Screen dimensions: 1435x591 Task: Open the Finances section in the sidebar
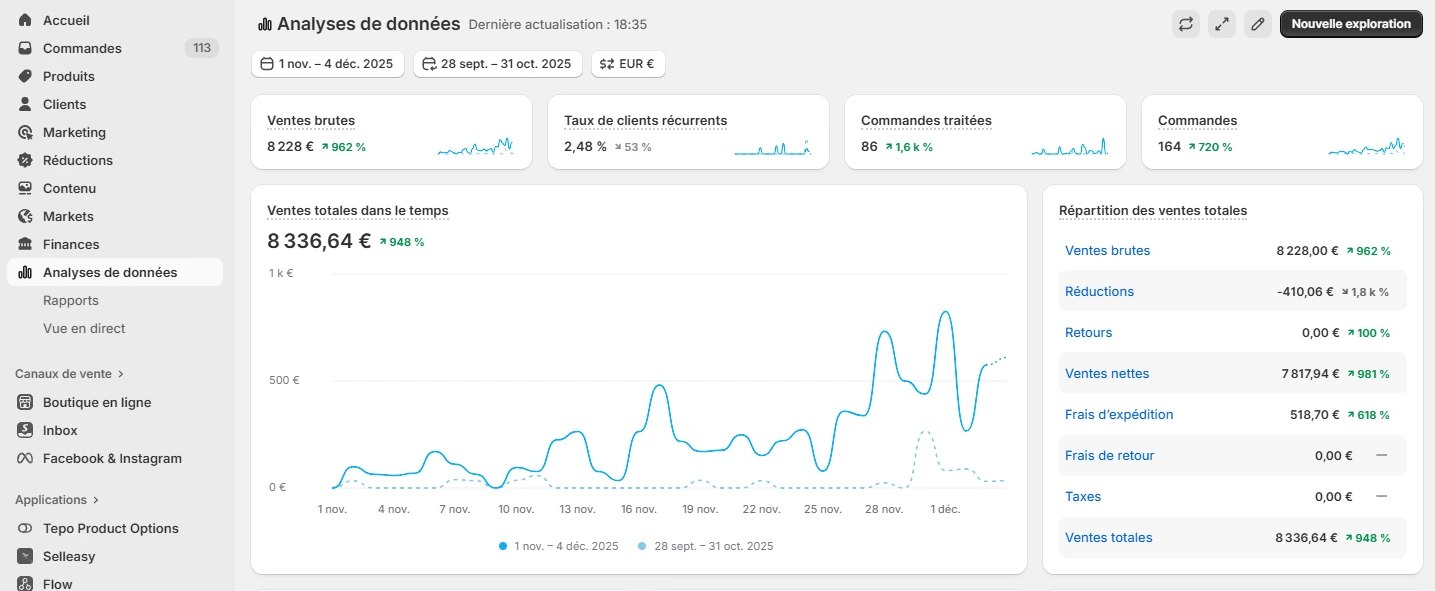69,244
